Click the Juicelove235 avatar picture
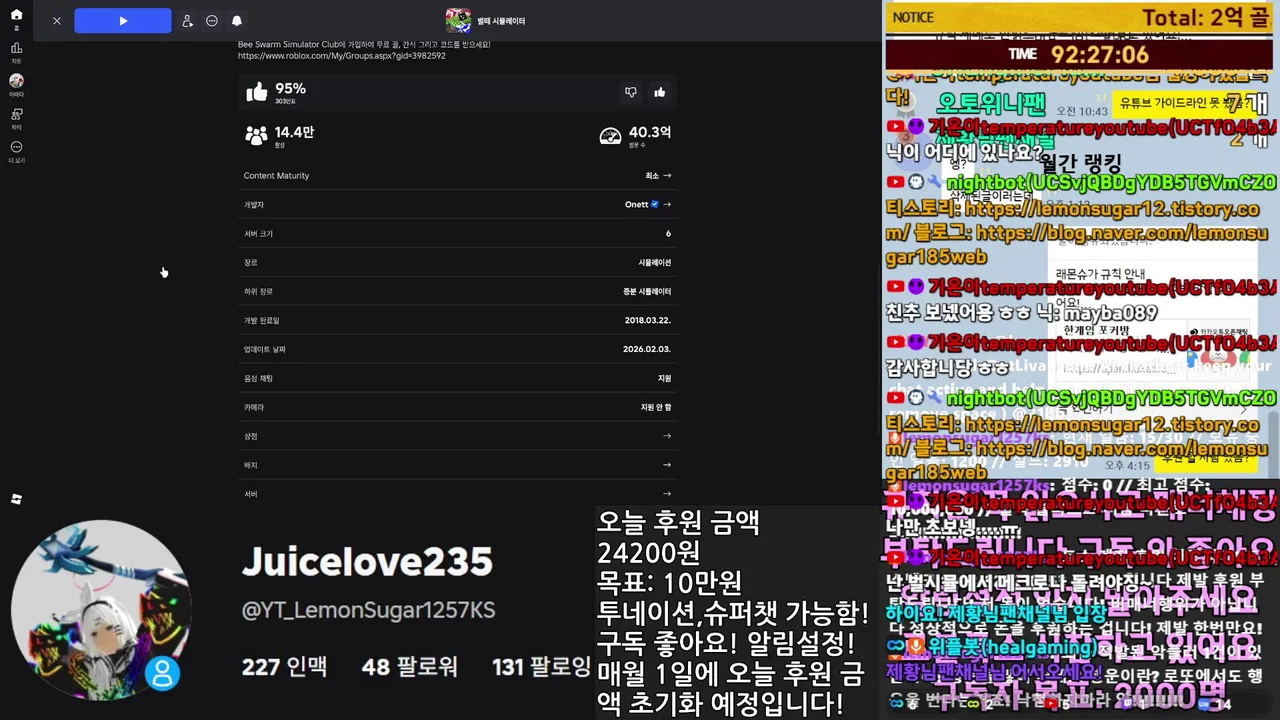 pos(100,609)
